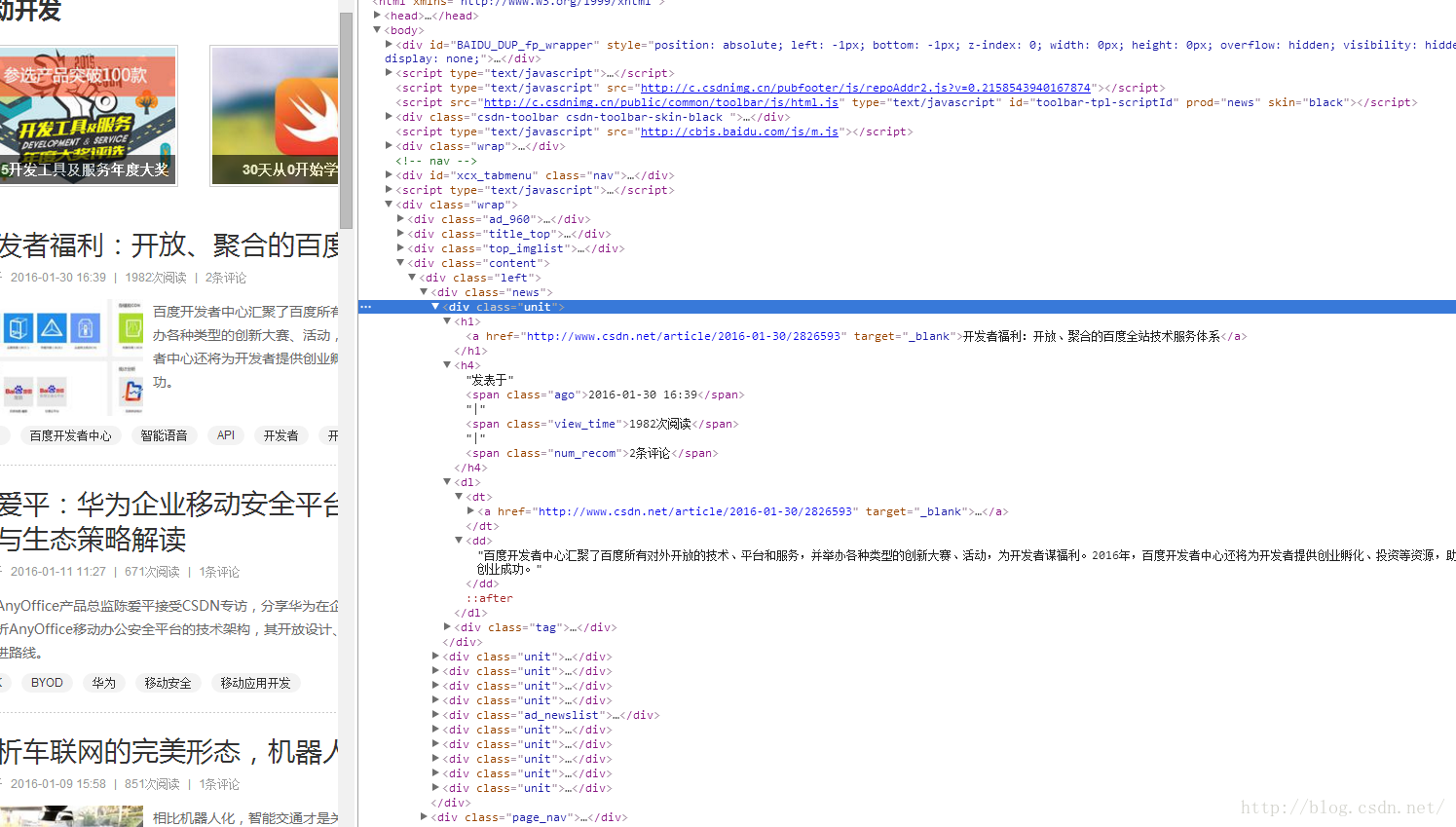Click the 百度开发者中心 tag
The image size is (1456, 827).
70,435
